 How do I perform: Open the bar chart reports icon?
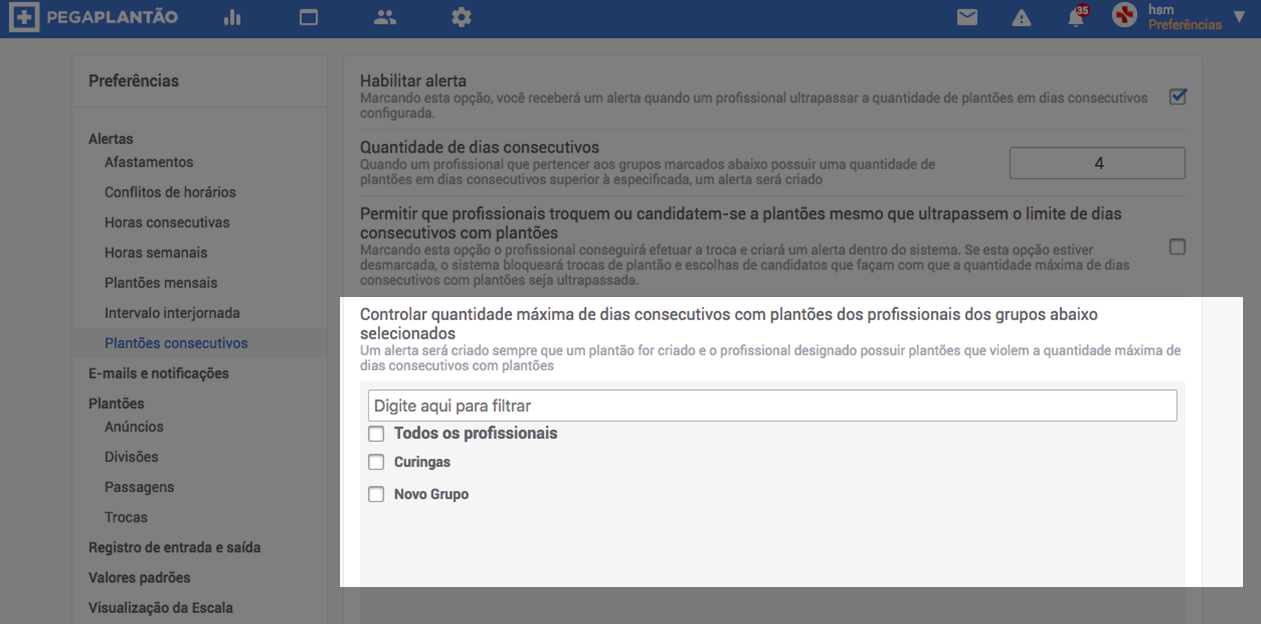tap(233, 17)
